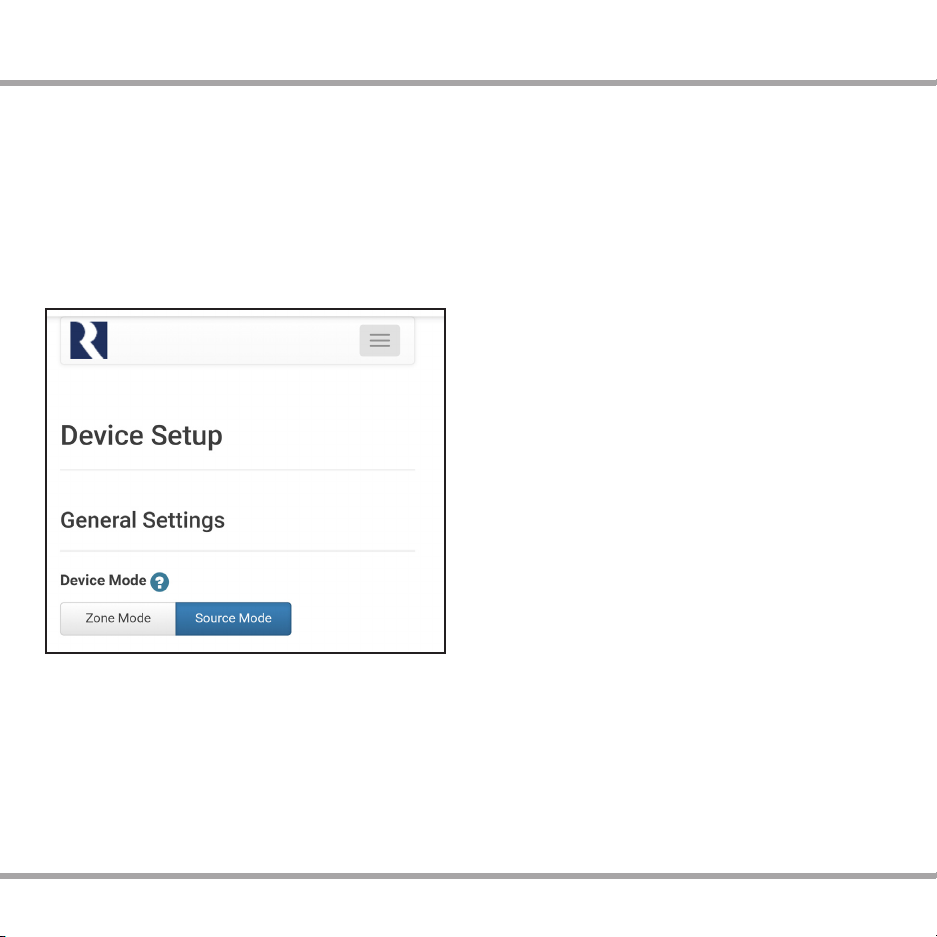Click the divider line under General Settings
937x937 pixels.
coord(237,551)
